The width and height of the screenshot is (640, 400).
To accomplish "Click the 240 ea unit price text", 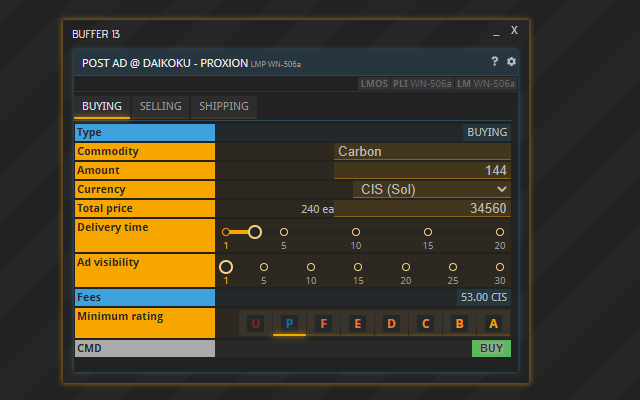I will pos(317,209).
